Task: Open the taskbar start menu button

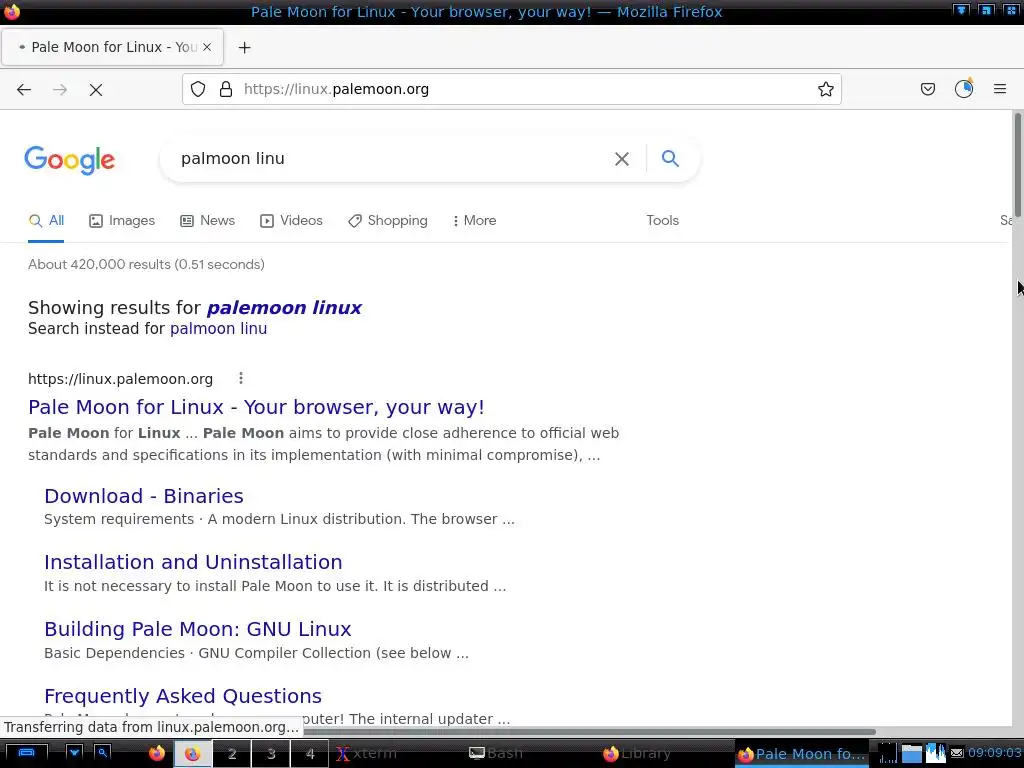Action: pyautogui.click(x=26, y=753)
